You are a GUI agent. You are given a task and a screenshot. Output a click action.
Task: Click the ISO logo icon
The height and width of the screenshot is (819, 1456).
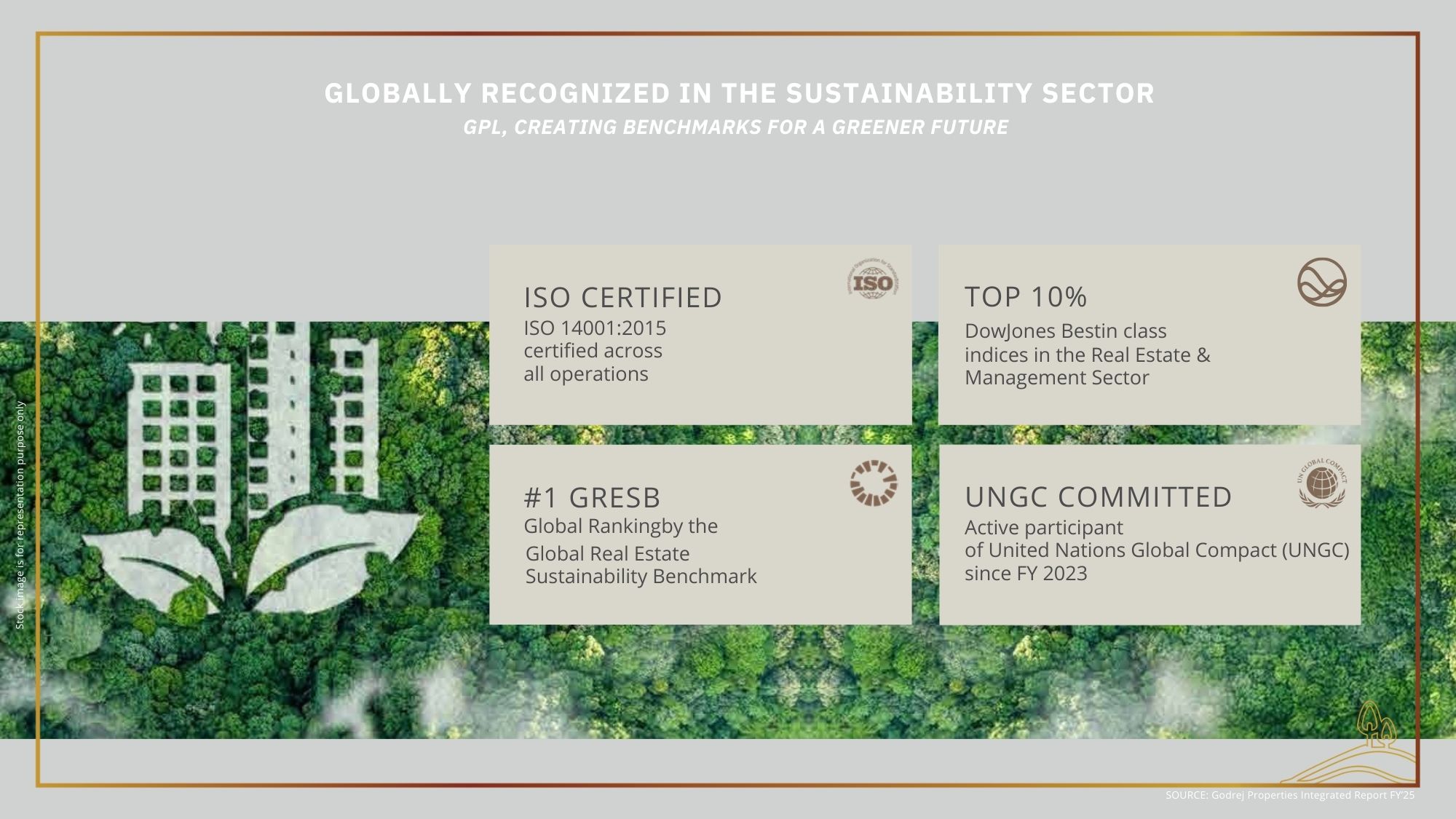point(873,282)
